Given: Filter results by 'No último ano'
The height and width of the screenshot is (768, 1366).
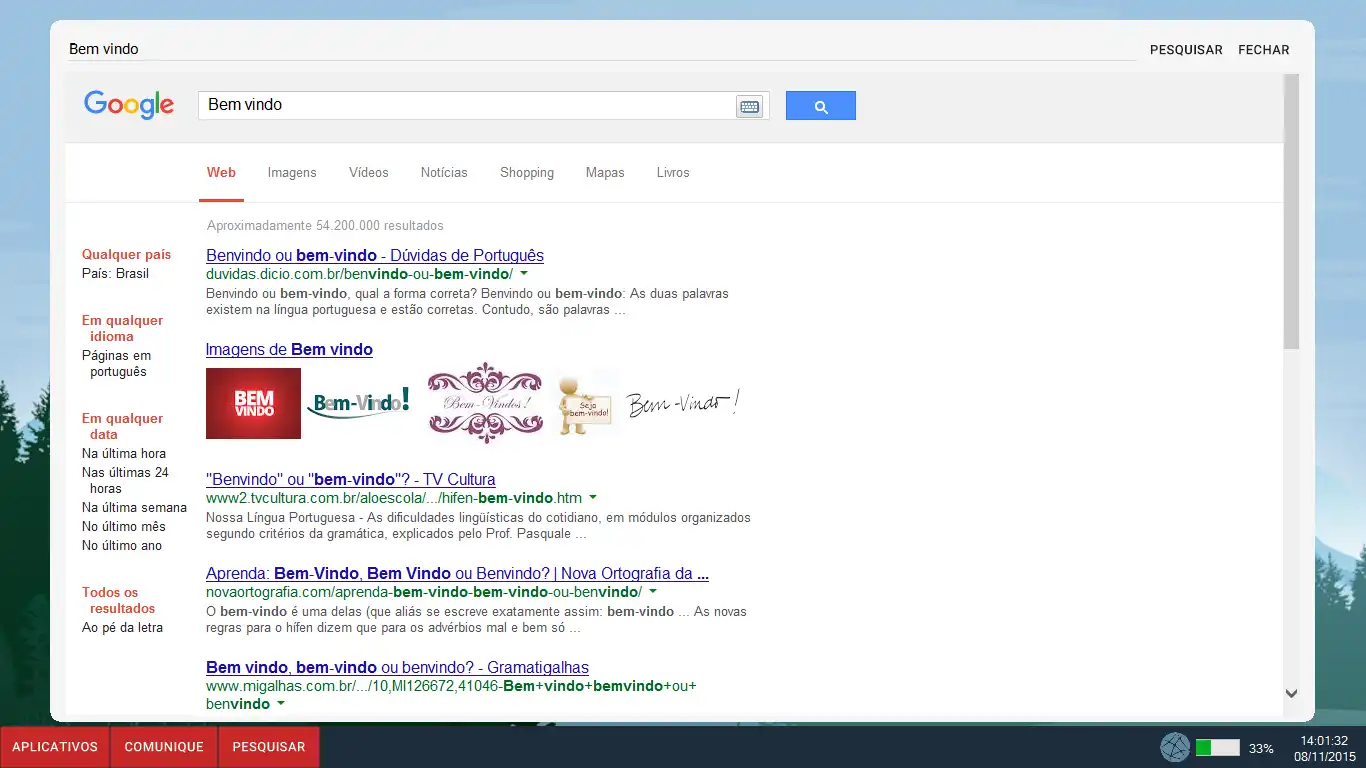Looking at the screenshot, I should [122, 545].
